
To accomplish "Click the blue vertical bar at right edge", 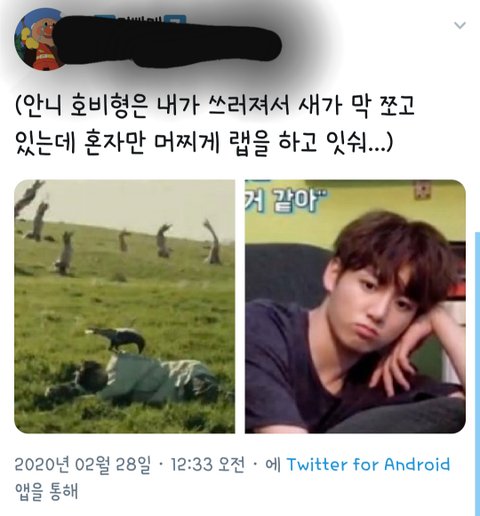I will click(x=477, y=373).
